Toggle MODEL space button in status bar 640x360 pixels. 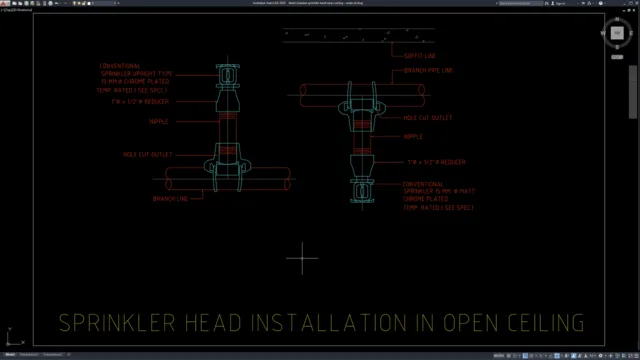pyautogui.click(x=499, y=356)
